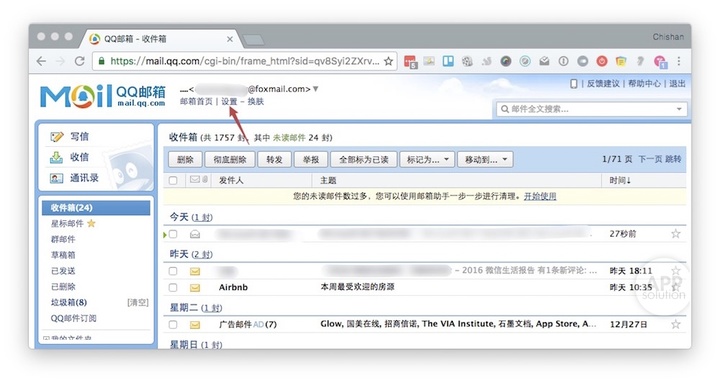Screen dimensions: 720x383
Task: Check the box for today's email
Action: point(173,234)
